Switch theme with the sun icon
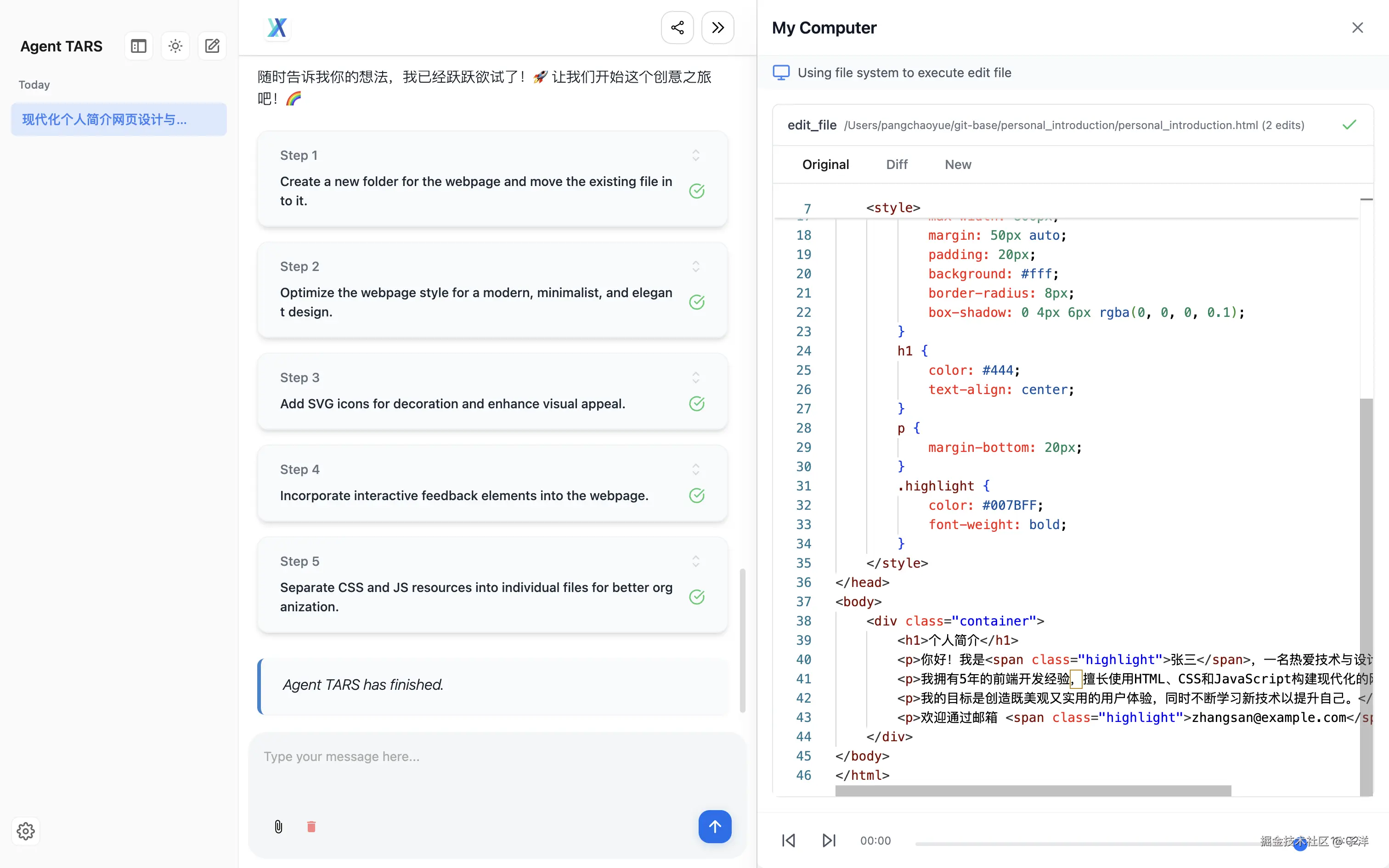The image size is (1389, 868). (175, 46)
